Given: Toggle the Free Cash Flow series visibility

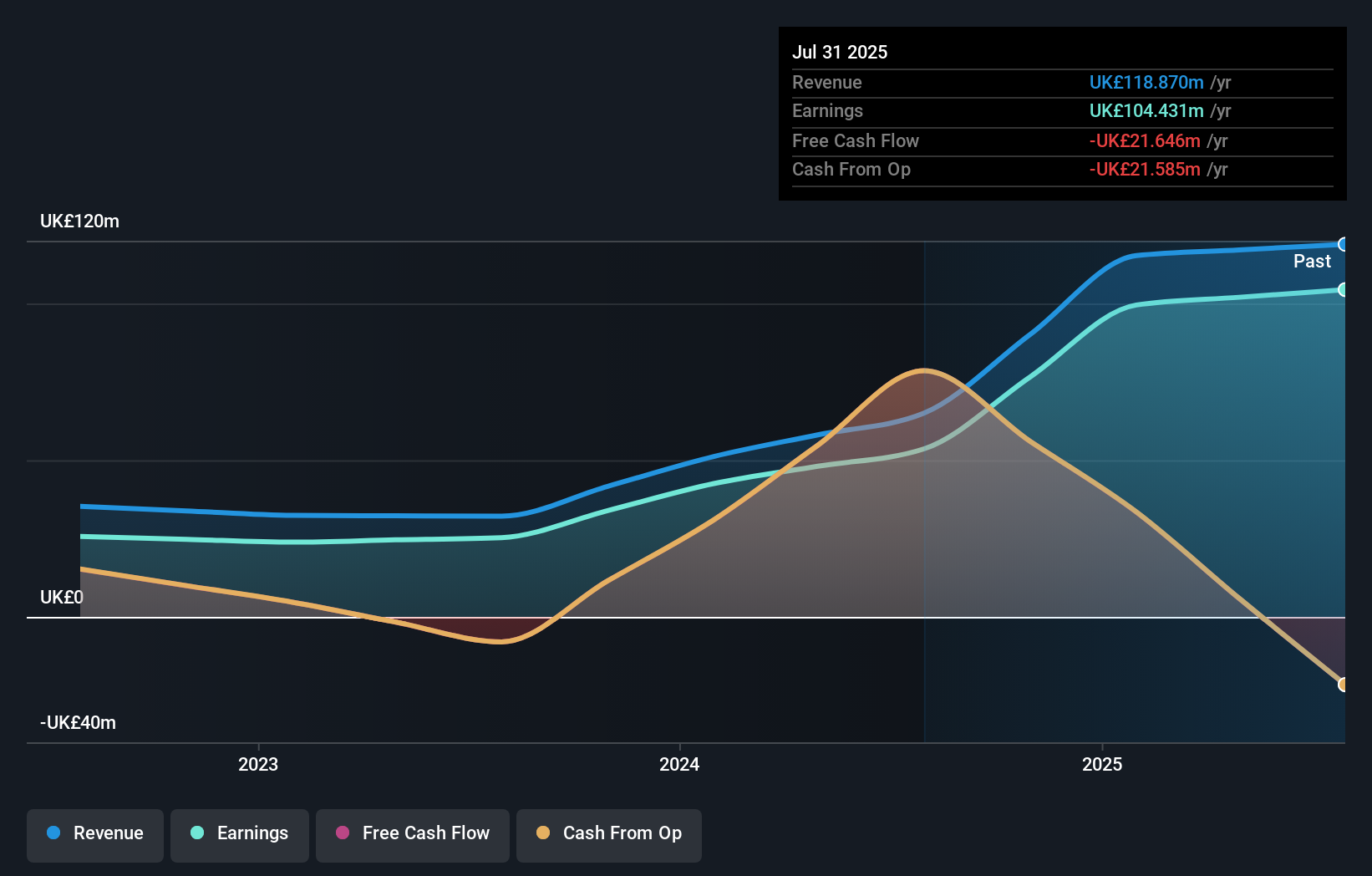Looking at the screenshot, I should tap(413, 833).
